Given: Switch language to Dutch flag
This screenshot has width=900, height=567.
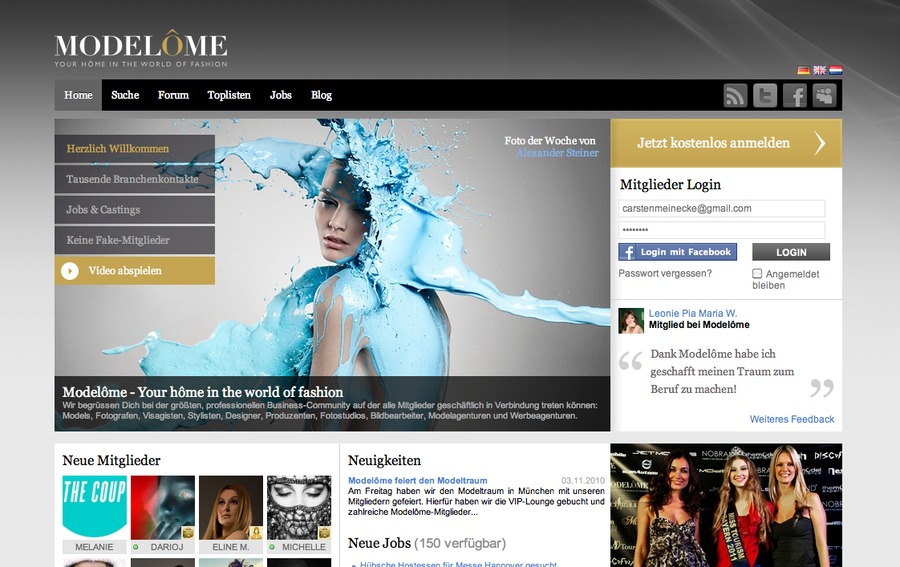Looking at the screenshot, I should (x=836, y=70).
